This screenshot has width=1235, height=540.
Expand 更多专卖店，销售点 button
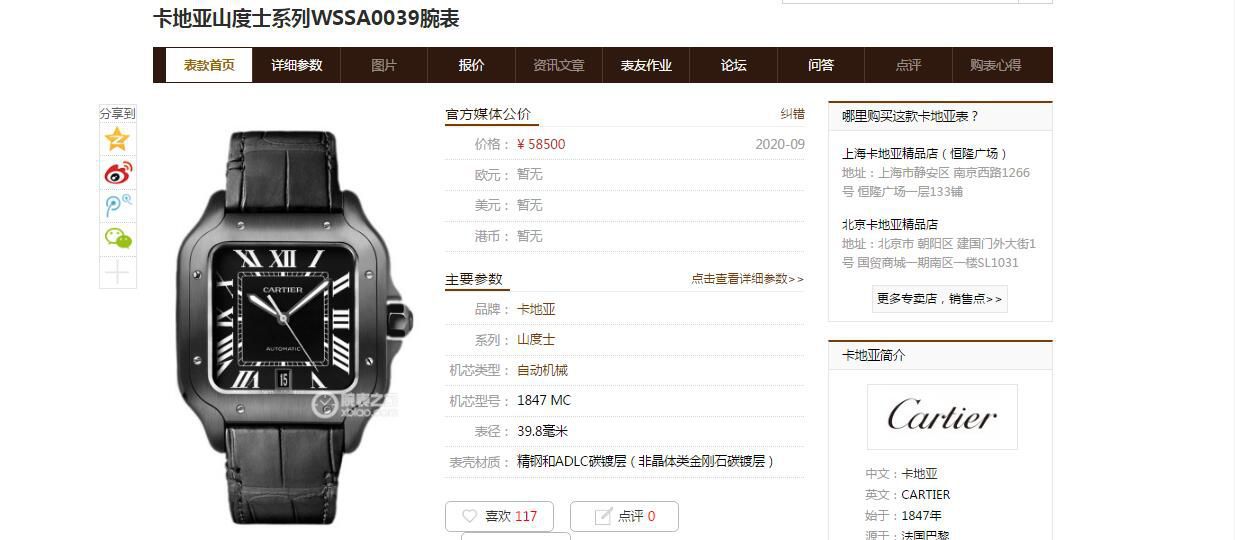pos(940,298)
